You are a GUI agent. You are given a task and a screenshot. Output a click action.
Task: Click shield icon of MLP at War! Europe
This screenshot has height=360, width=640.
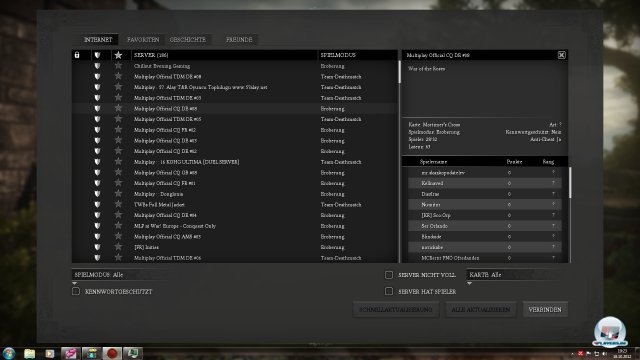point(97,226)
